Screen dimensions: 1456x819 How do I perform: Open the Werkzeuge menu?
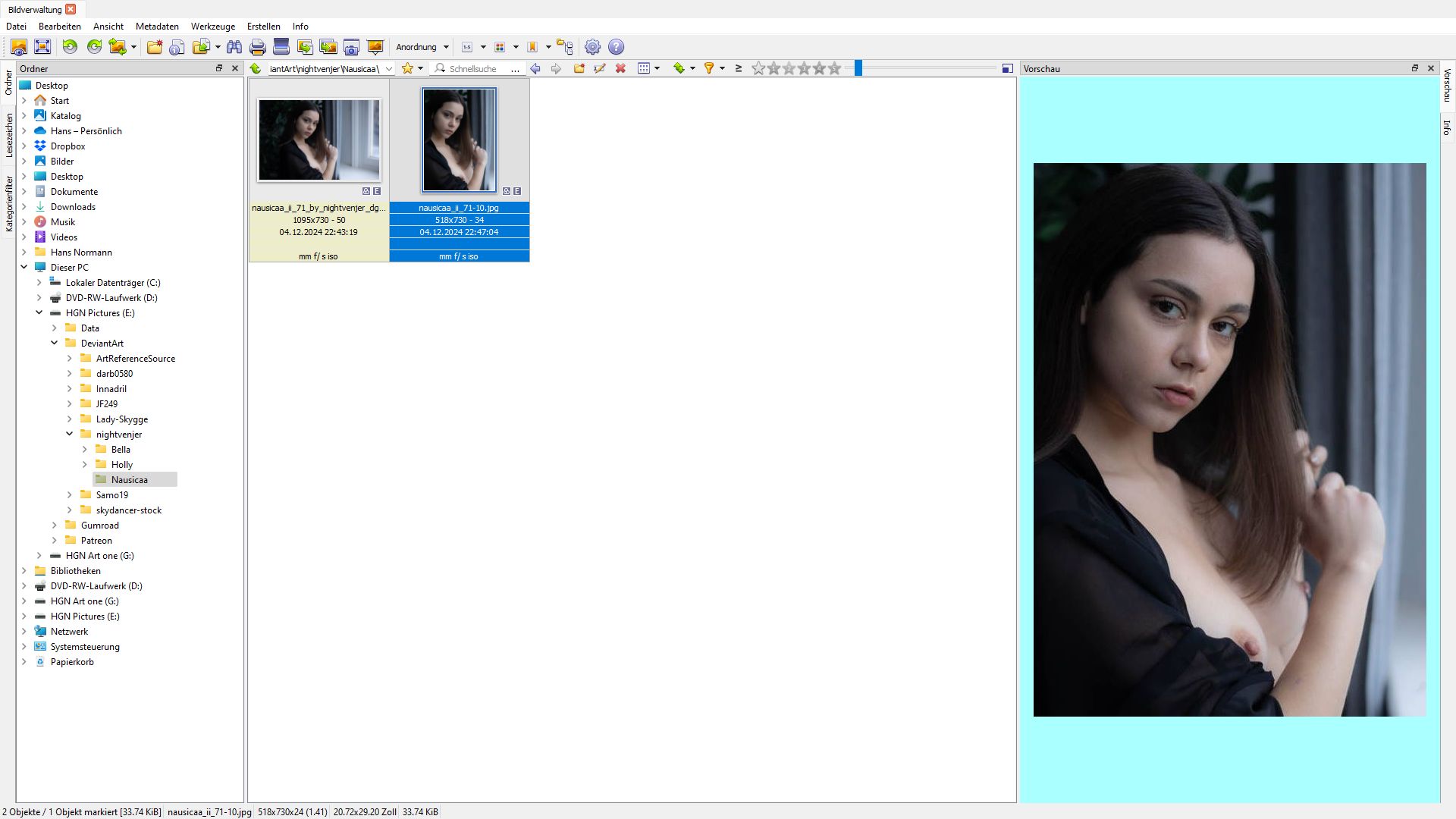(212, 27)
